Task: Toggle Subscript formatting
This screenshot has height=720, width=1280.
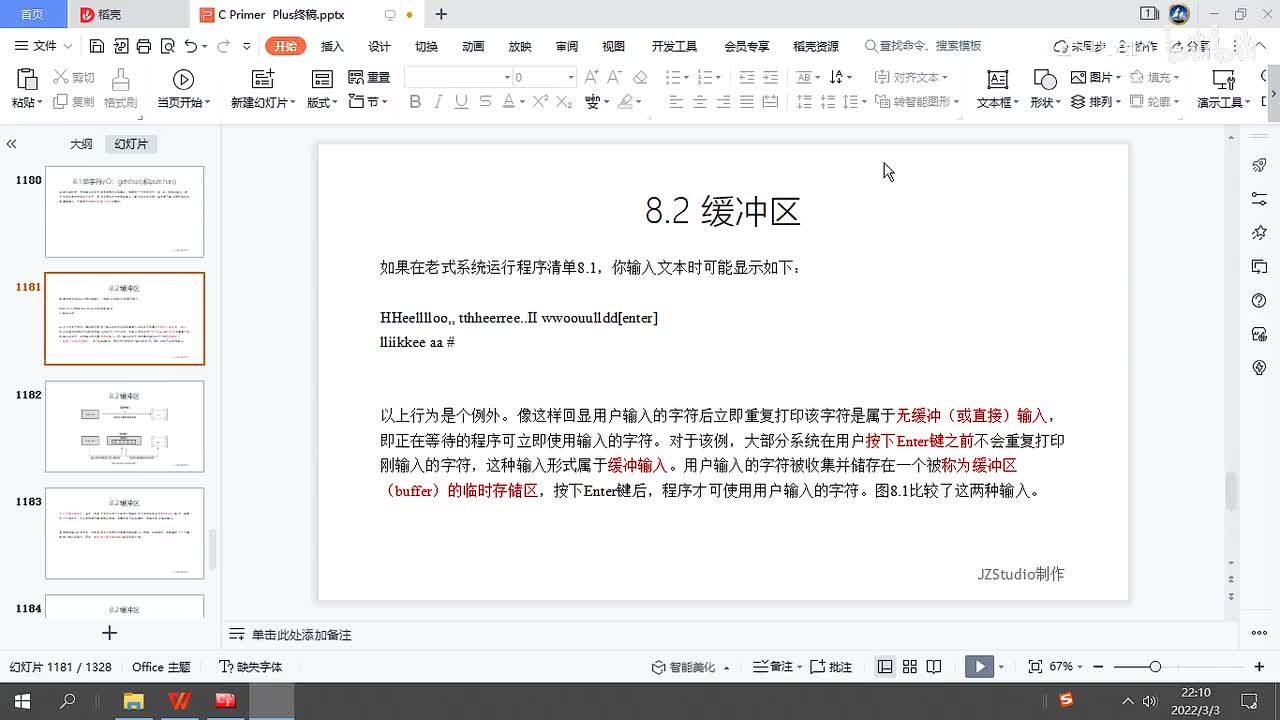Action: [564, 102]
